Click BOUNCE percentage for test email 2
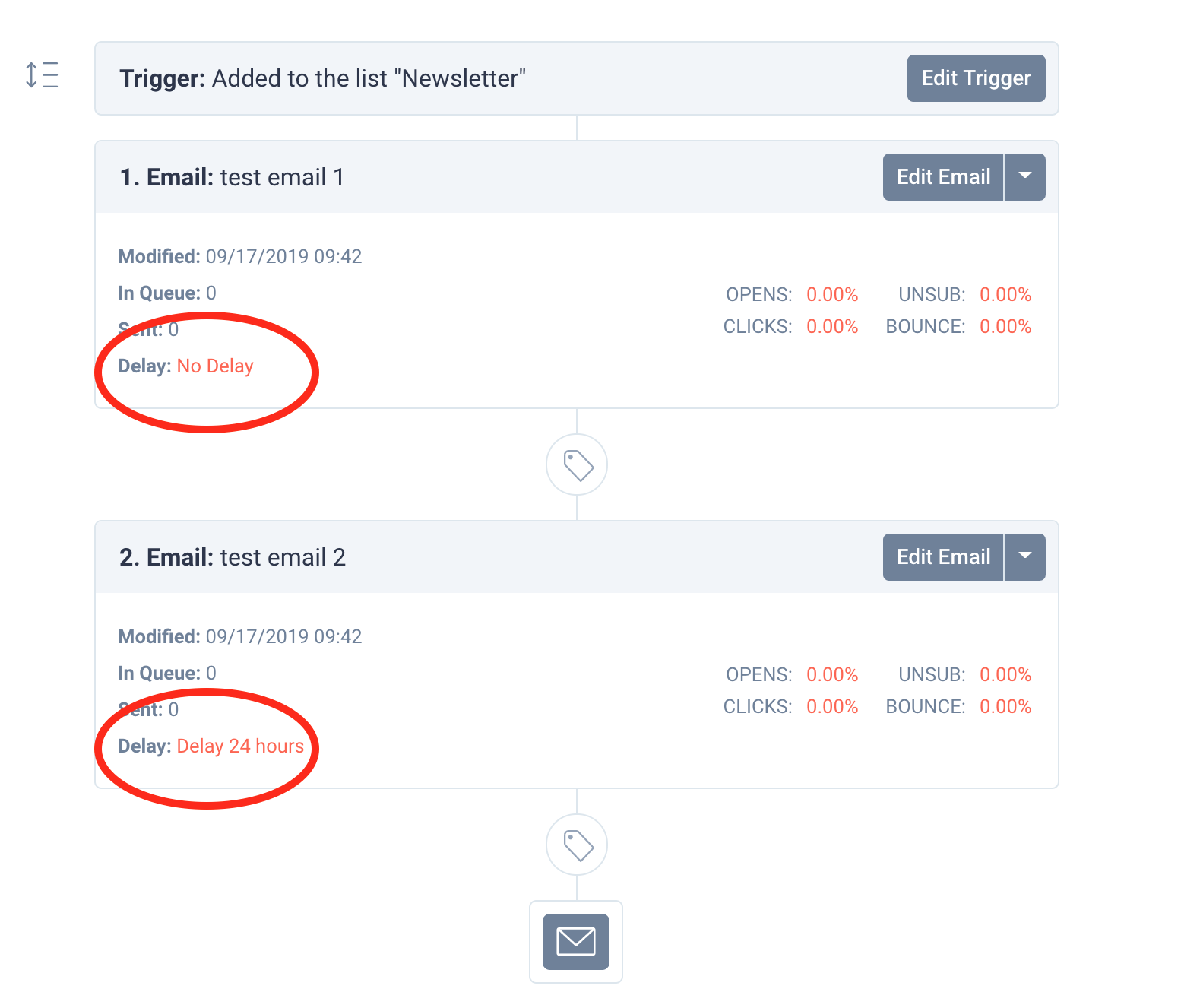 point(1005,706)
